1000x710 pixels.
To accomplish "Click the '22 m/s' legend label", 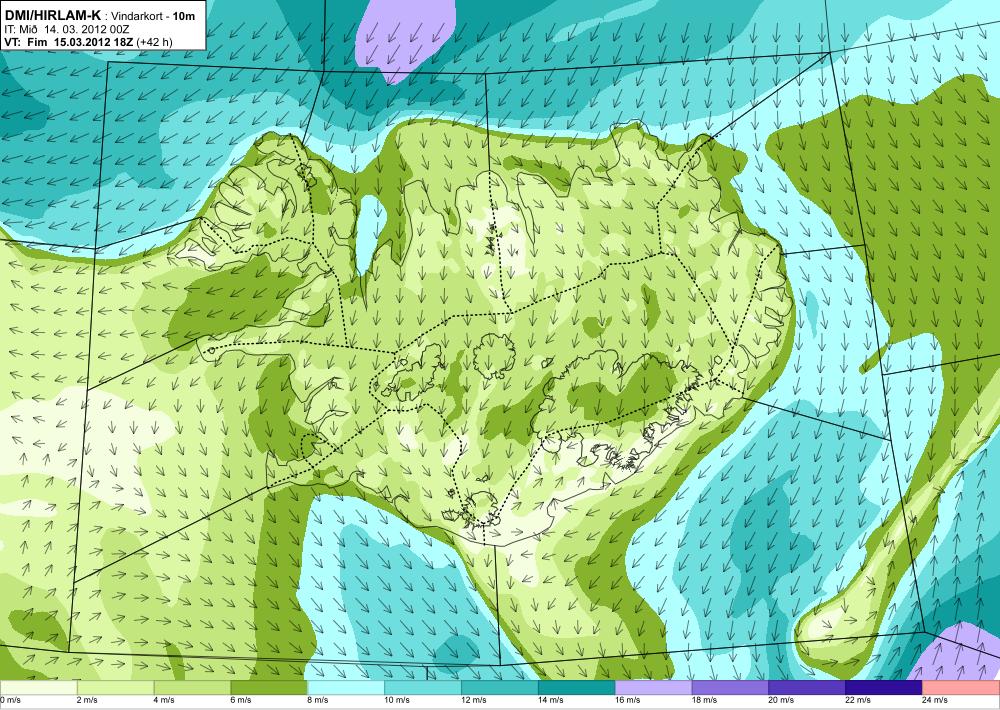I will pos(858,700).
